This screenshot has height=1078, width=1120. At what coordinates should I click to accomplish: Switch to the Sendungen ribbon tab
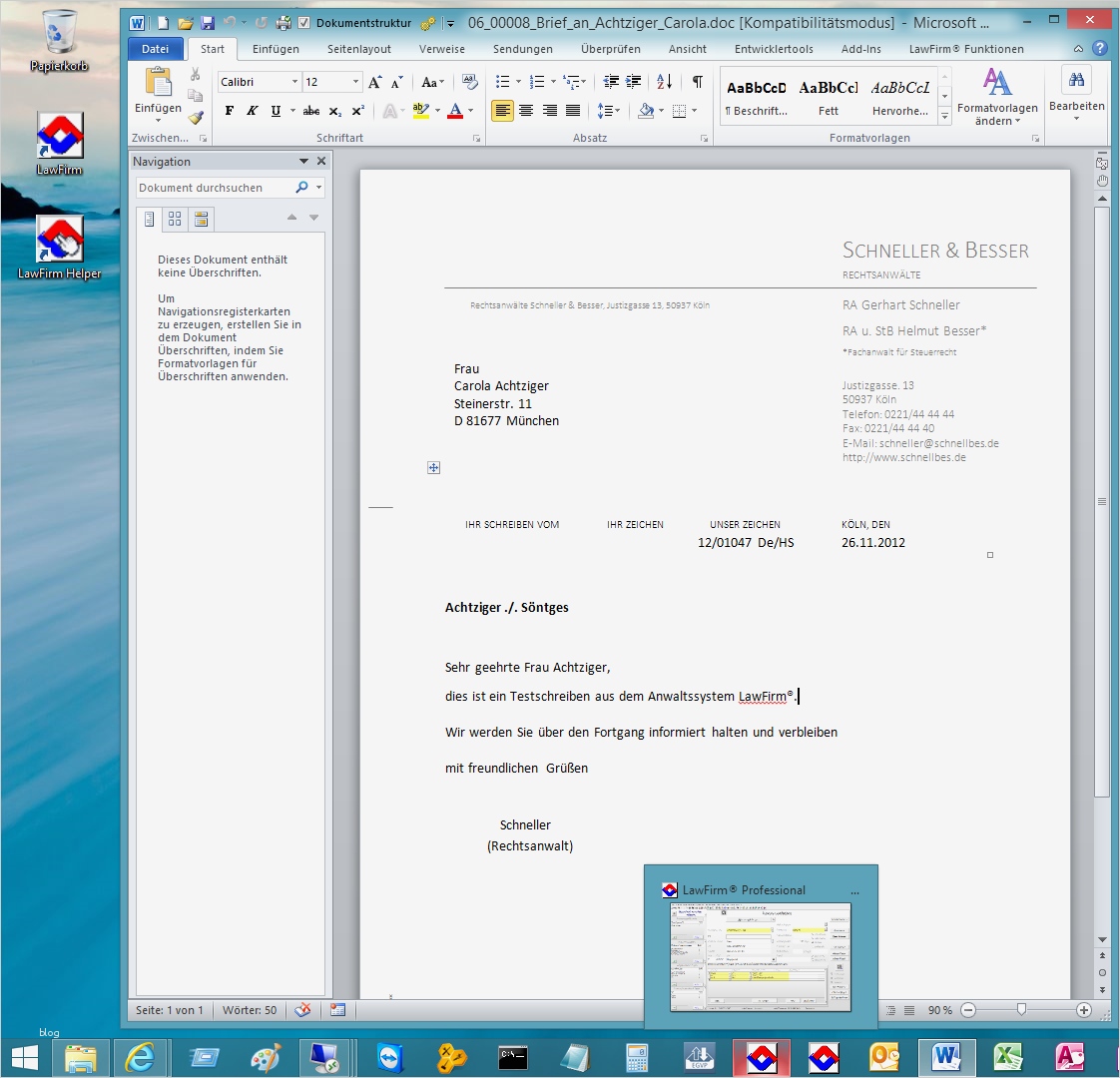pos(523,48)
